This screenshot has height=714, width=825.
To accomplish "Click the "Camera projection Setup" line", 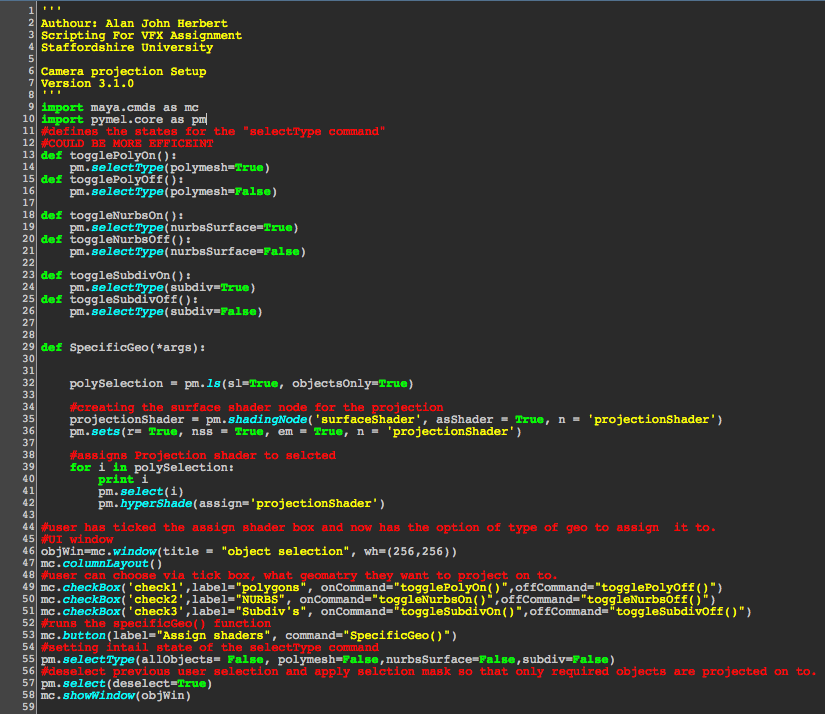I will click(x=124, y=72).
